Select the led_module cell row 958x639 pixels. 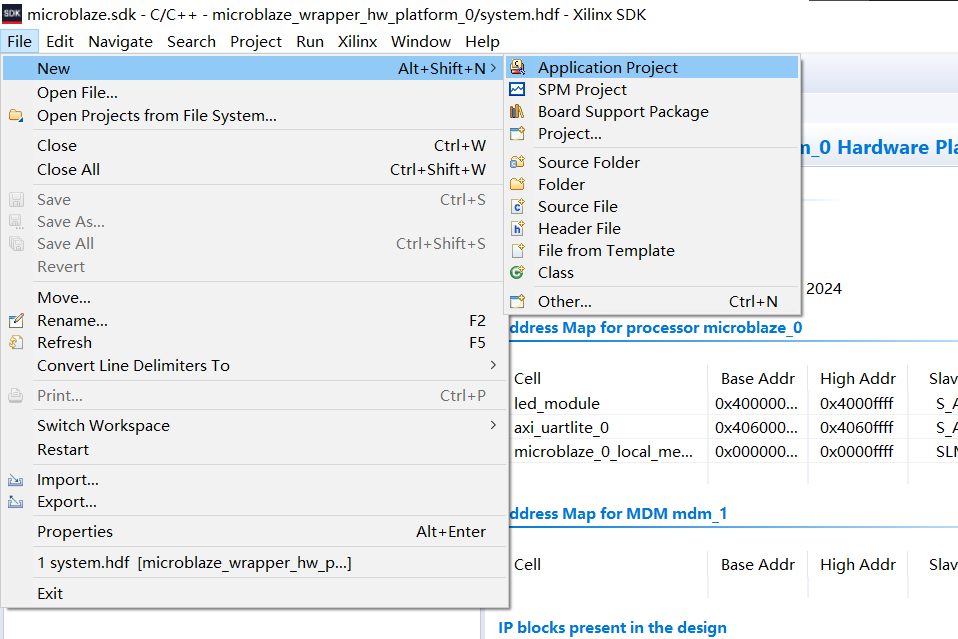(557, 404)
